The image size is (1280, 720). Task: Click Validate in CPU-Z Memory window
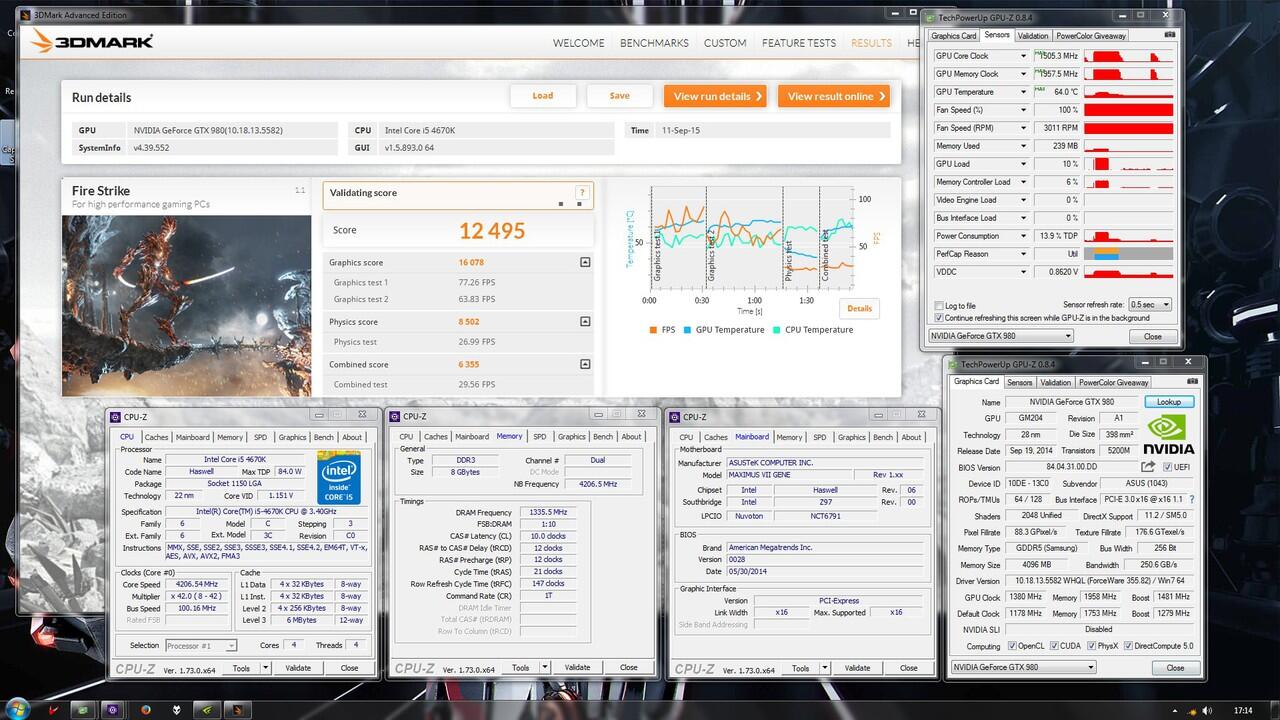point(577,668)
